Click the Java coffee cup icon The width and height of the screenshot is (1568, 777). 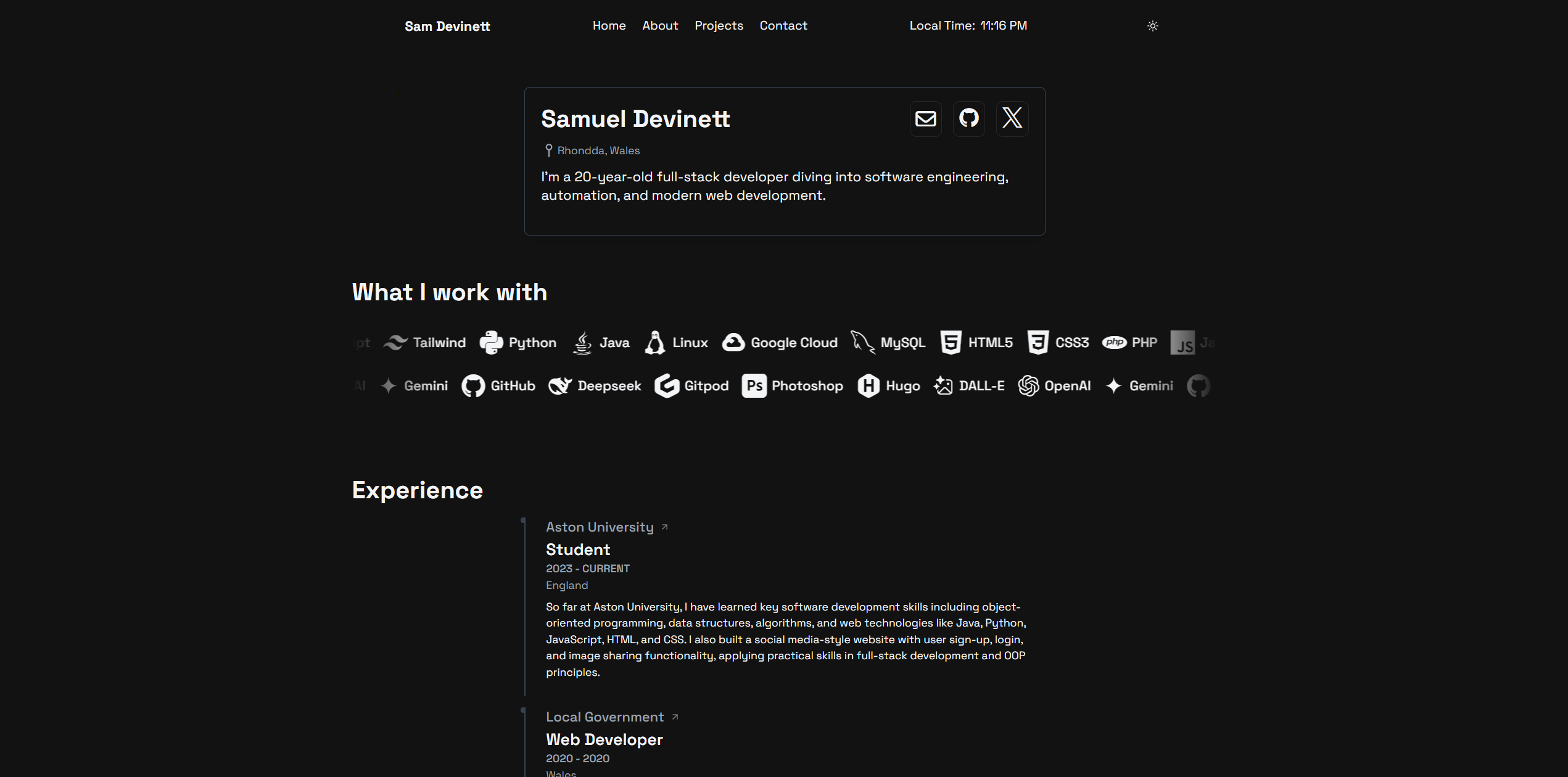pyautogui.click(x=582, y=343)
